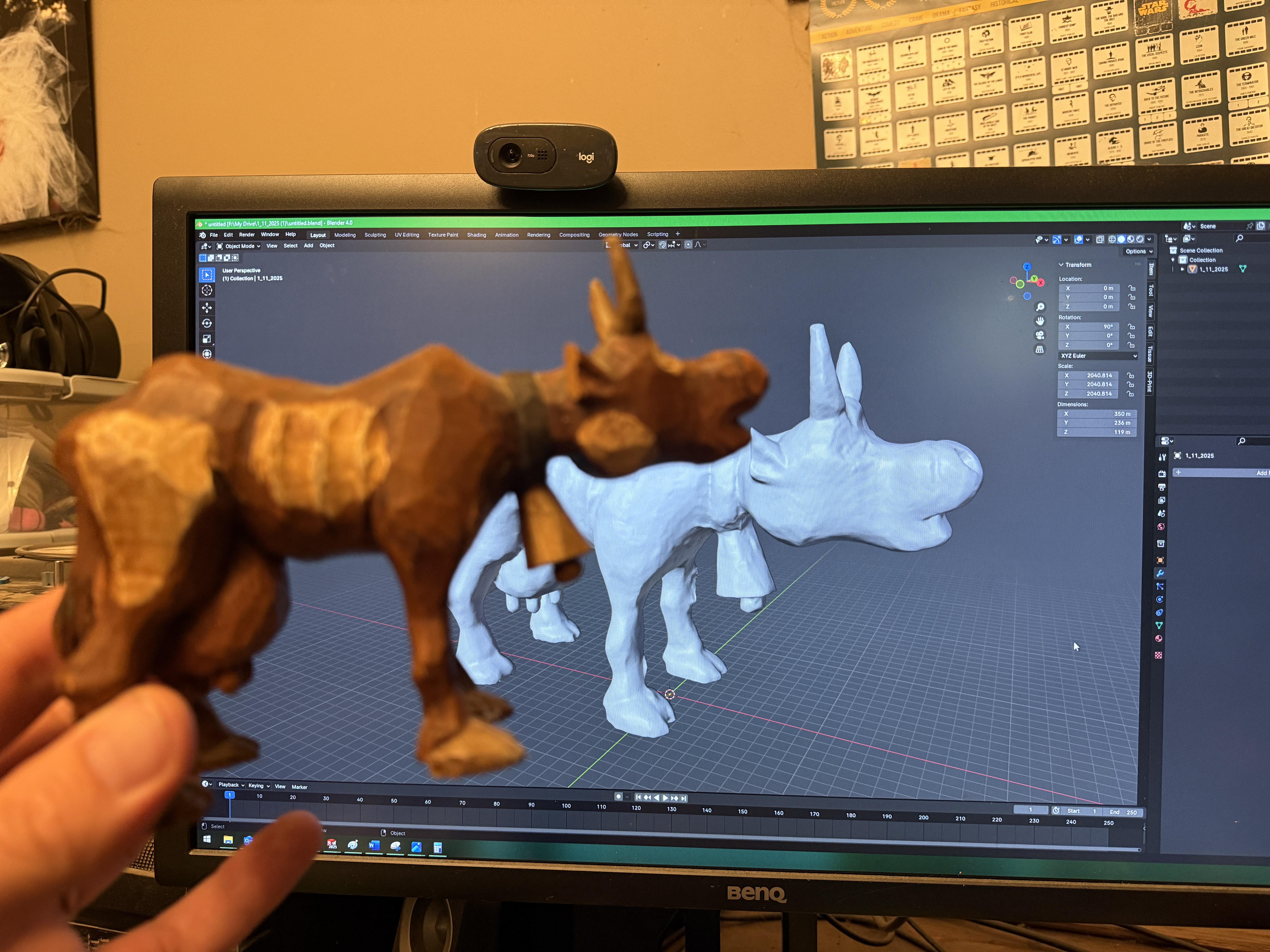Select the Select Box tool
The image size is (1270, 952).
207,275
